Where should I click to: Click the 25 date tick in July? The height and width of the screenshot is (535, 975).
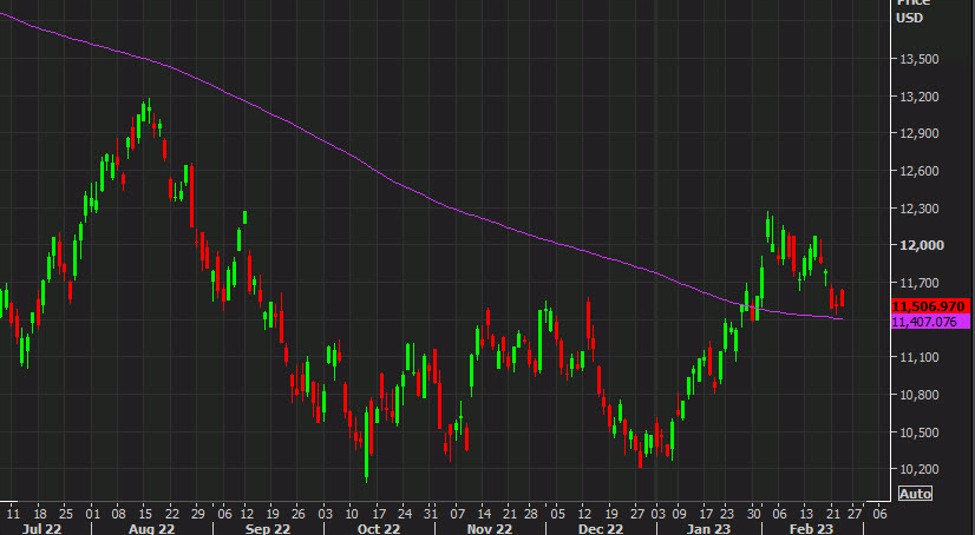point(66,514)
